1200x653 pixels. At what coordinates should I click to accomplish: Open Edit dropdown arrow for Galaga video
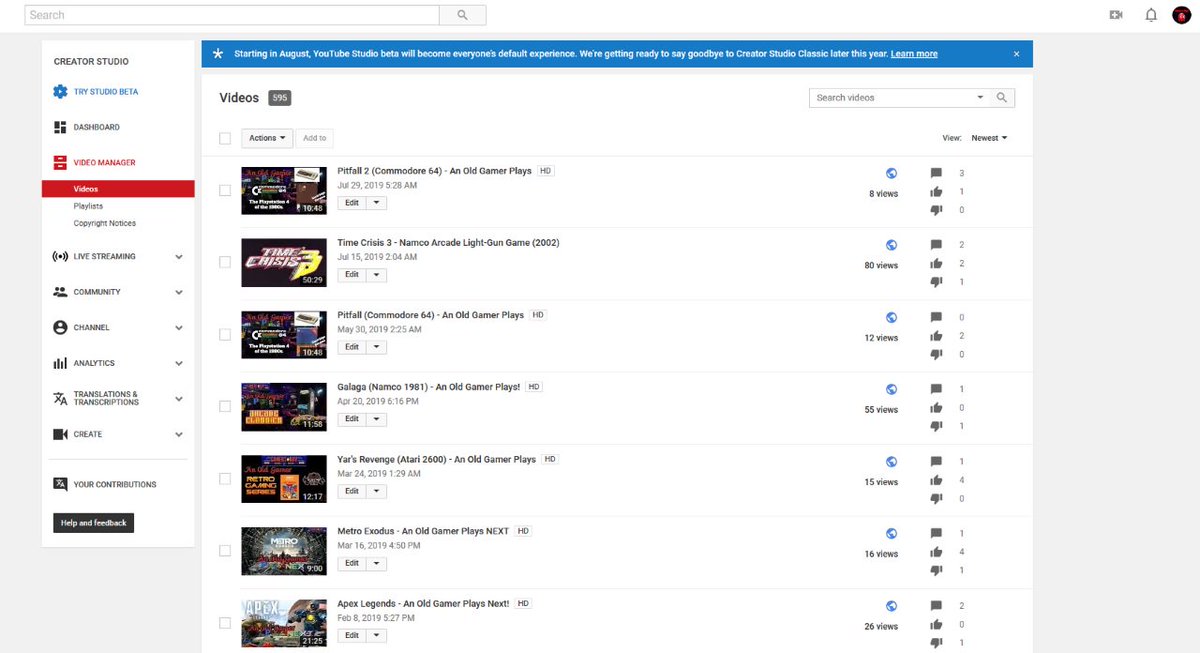376,419
